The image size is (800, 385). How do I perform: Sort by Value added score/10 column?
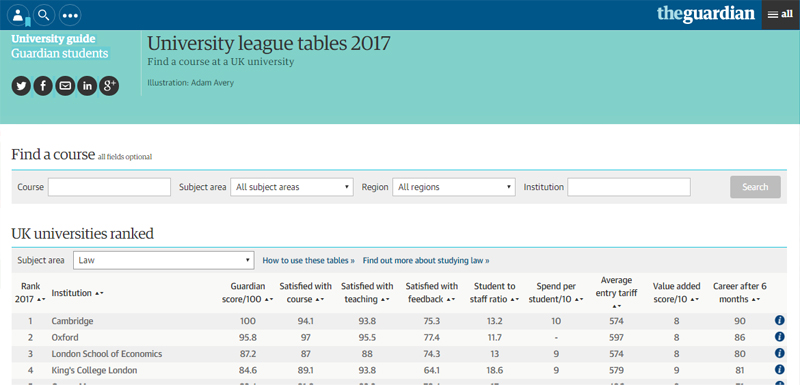click(x=677, y=293)
